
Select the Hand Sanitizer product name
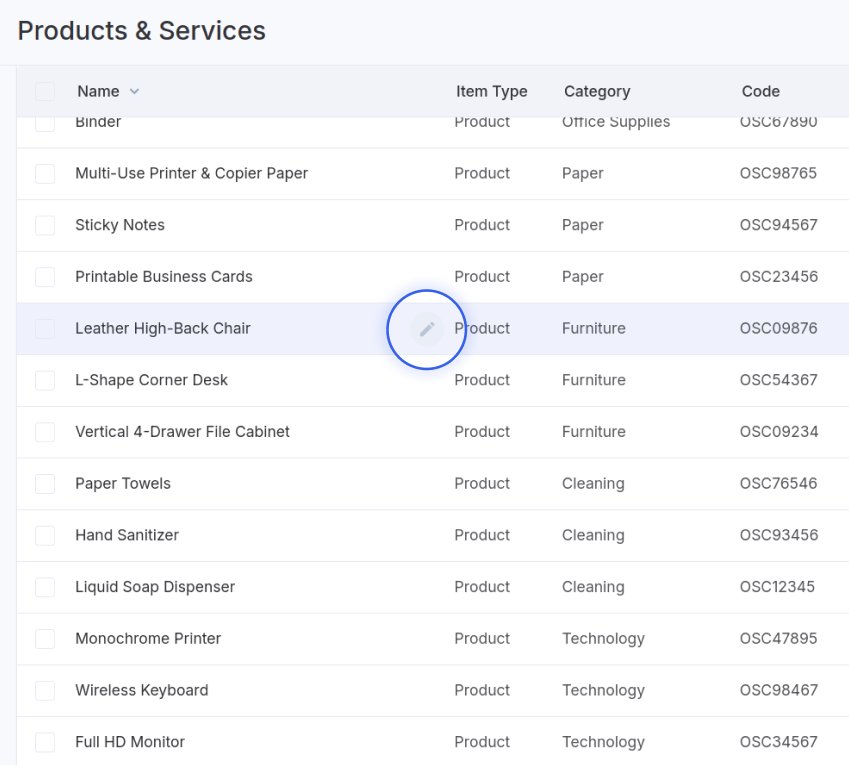click(x=127, y=535)
